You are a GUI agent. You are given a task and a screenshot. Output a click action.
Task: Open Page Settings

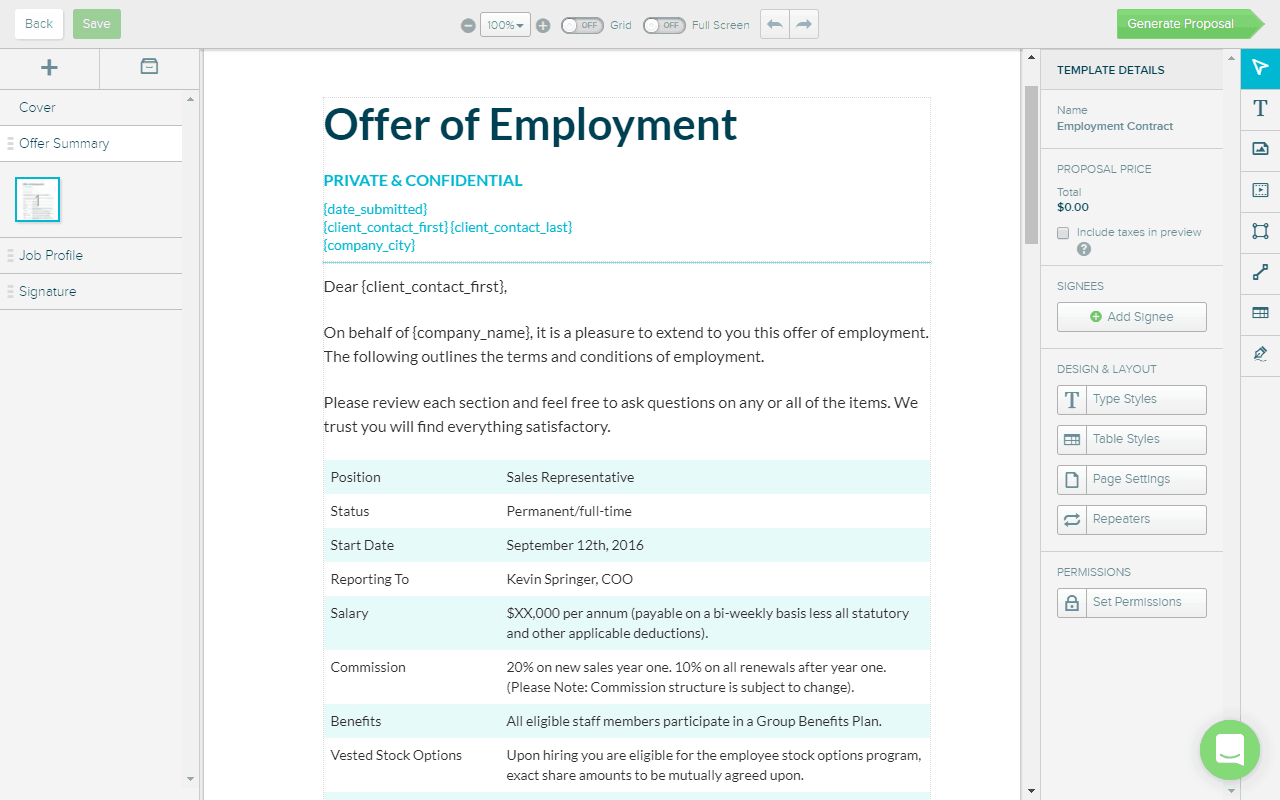click(x=1132, y=479)
